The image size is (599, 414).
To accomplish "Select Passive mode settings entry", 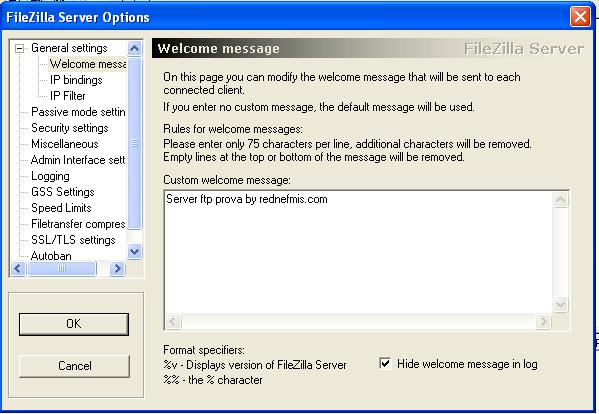I will click(x=78, y=112).
